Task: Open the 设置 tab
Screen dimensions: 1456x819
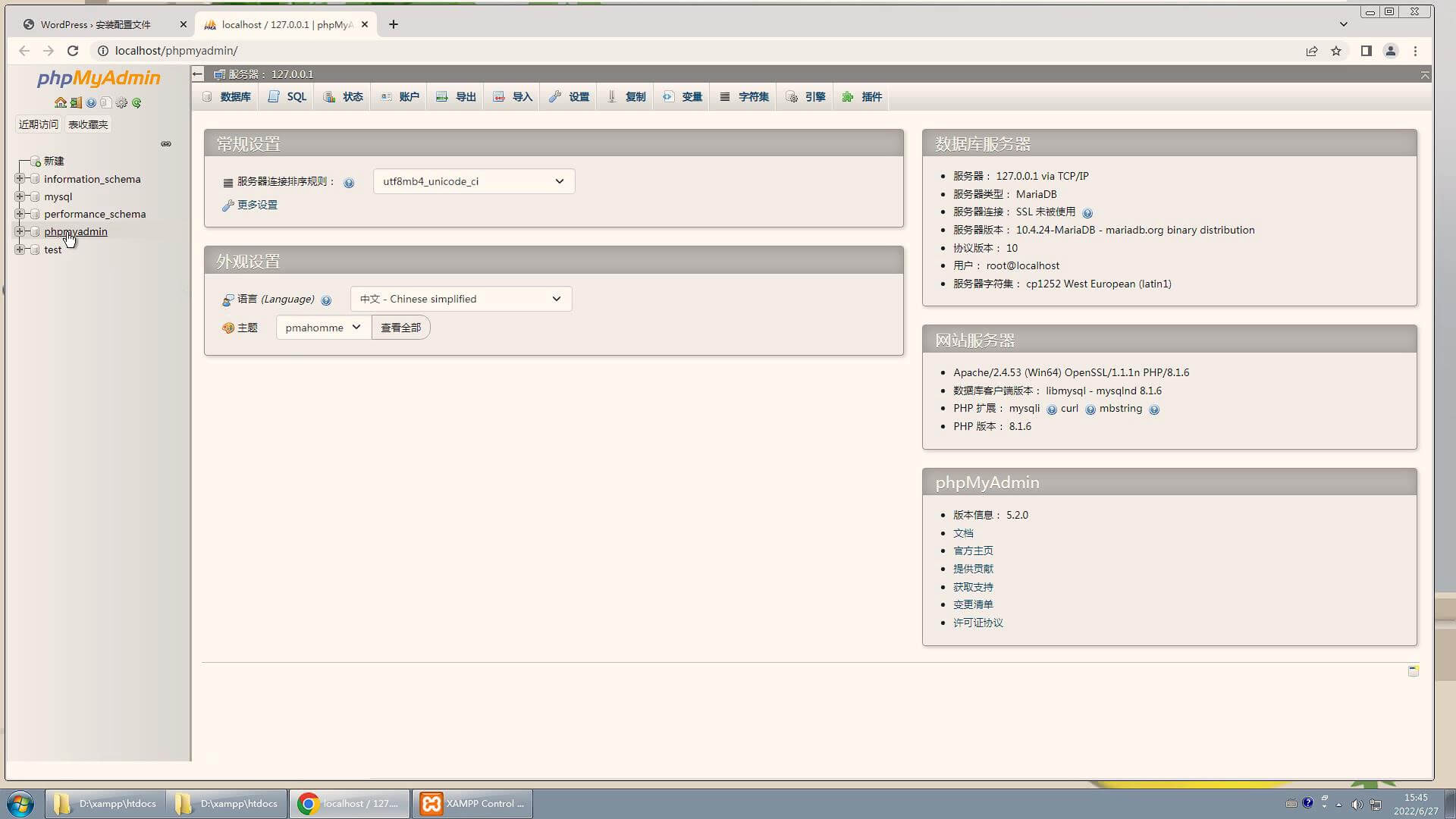Action: [x=570, y=97]
